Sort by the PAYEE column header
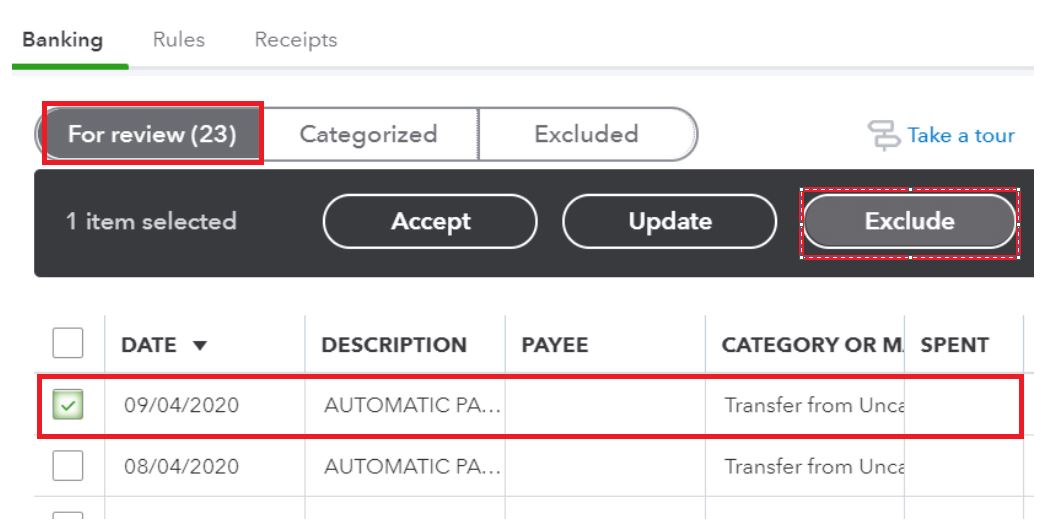 click(x=554, y=346)
